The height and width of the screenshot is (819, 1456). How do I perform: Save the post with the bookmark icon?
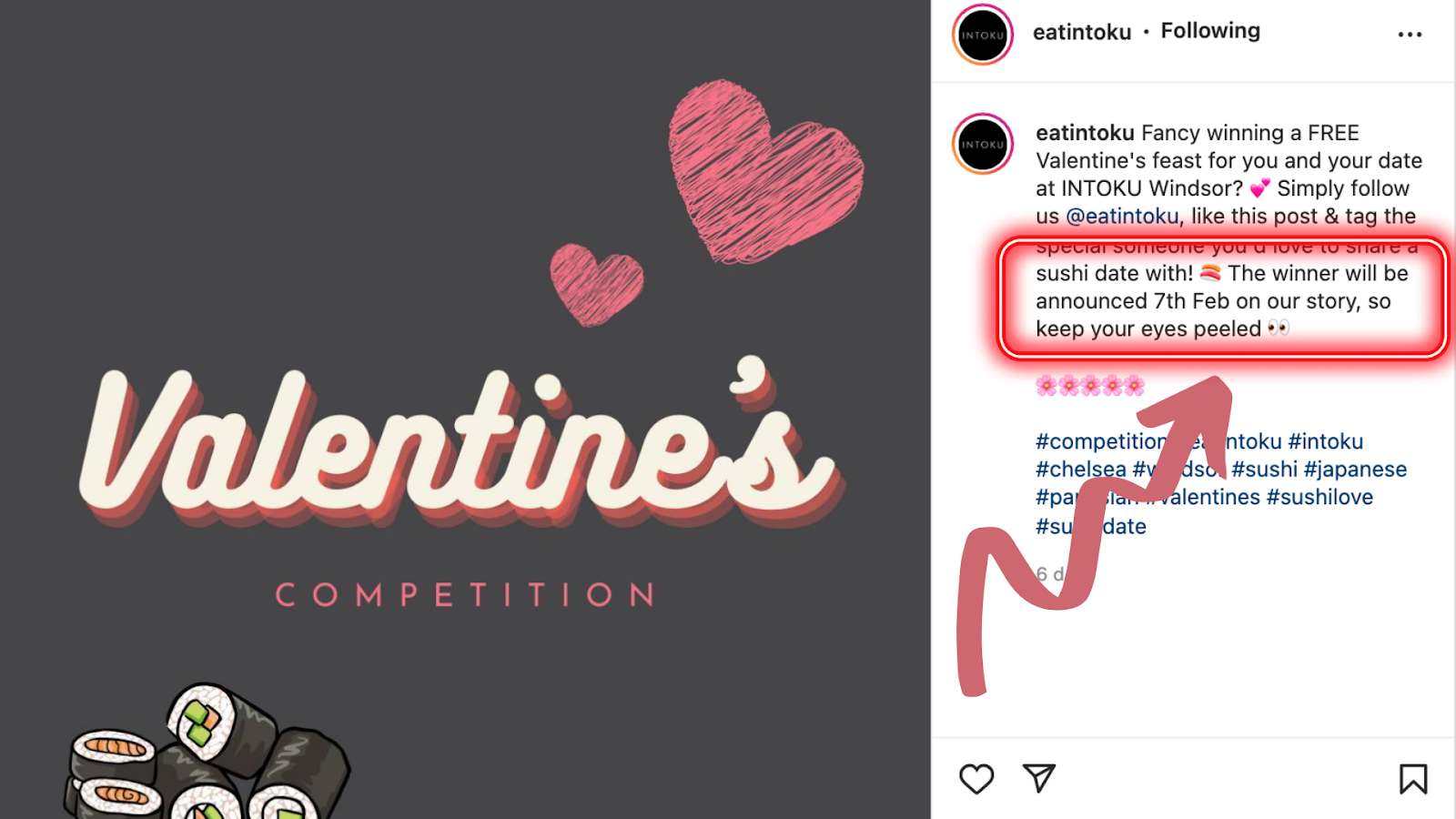coord(1413,779)
